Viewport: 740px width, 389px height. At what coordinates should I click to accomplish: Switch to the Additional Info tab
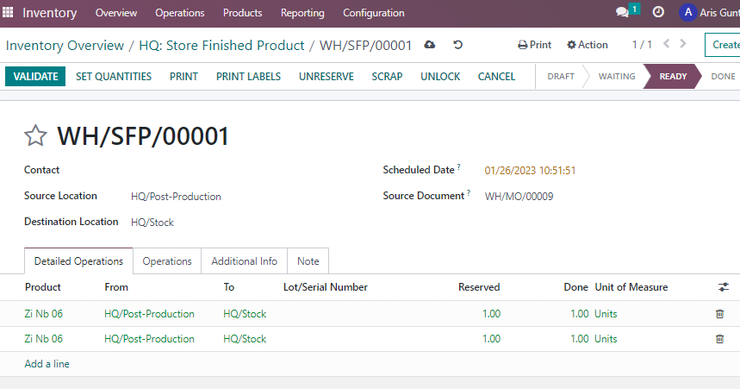(244, 261)
